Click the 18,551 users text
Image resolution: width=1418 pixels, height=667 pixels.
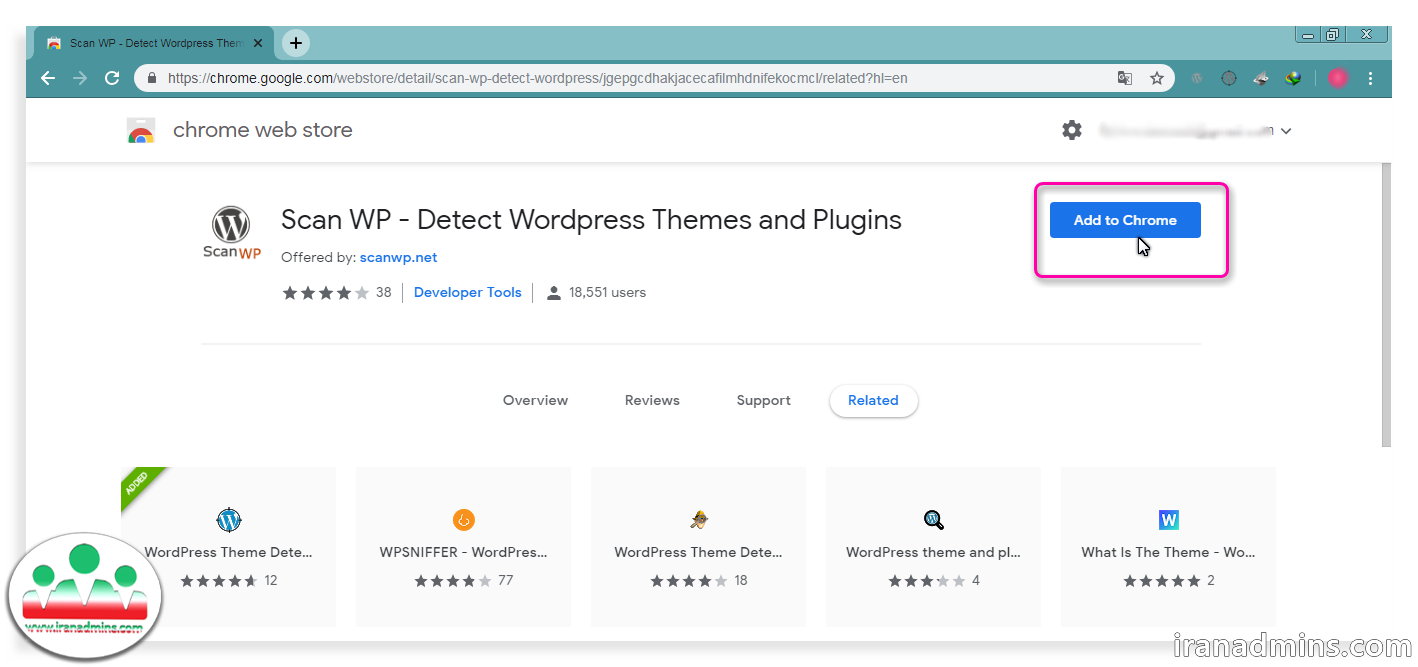[x=607, y=293]
